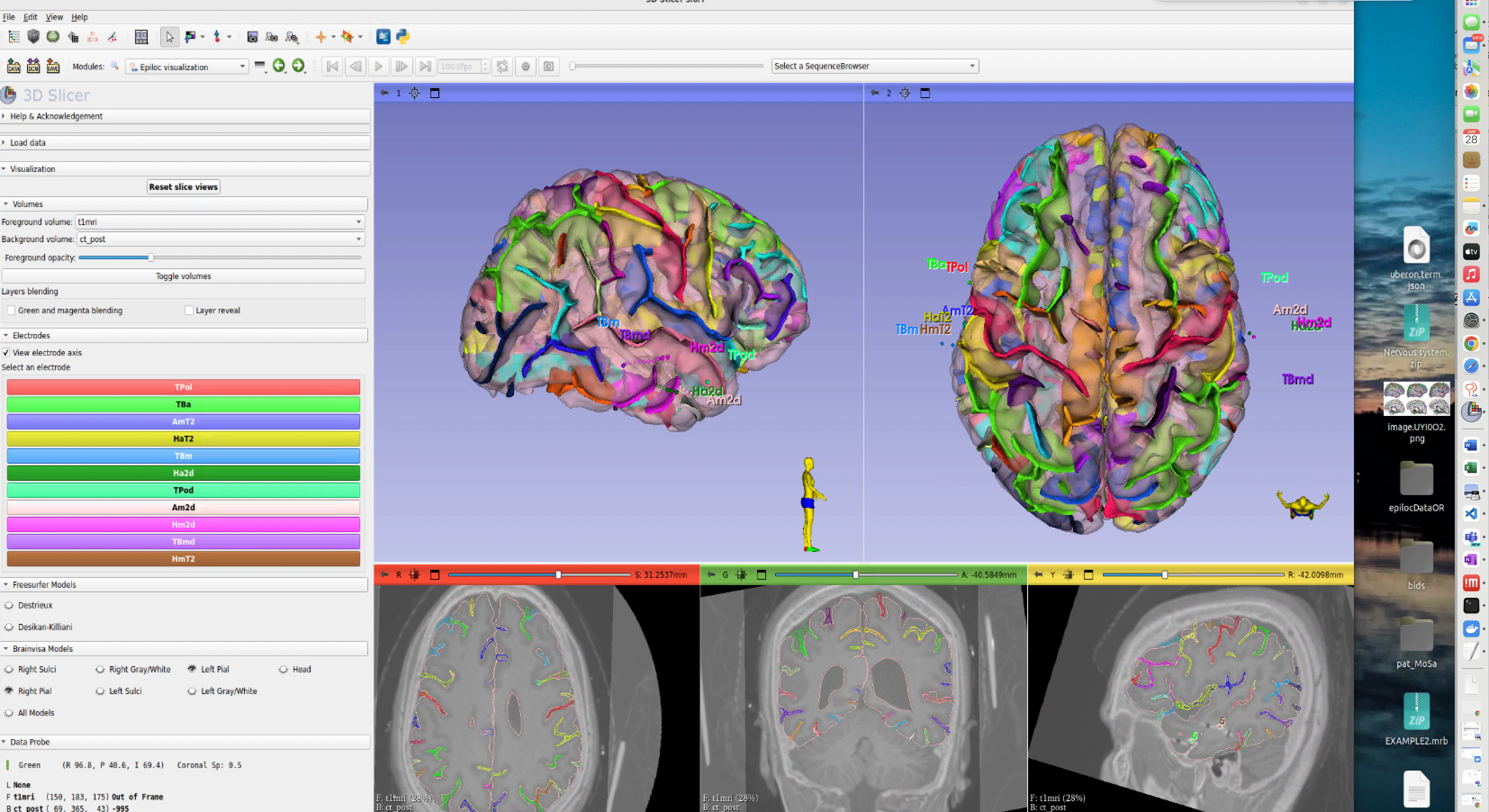Click the Extensions Manager icon

(x=383, y=36)
